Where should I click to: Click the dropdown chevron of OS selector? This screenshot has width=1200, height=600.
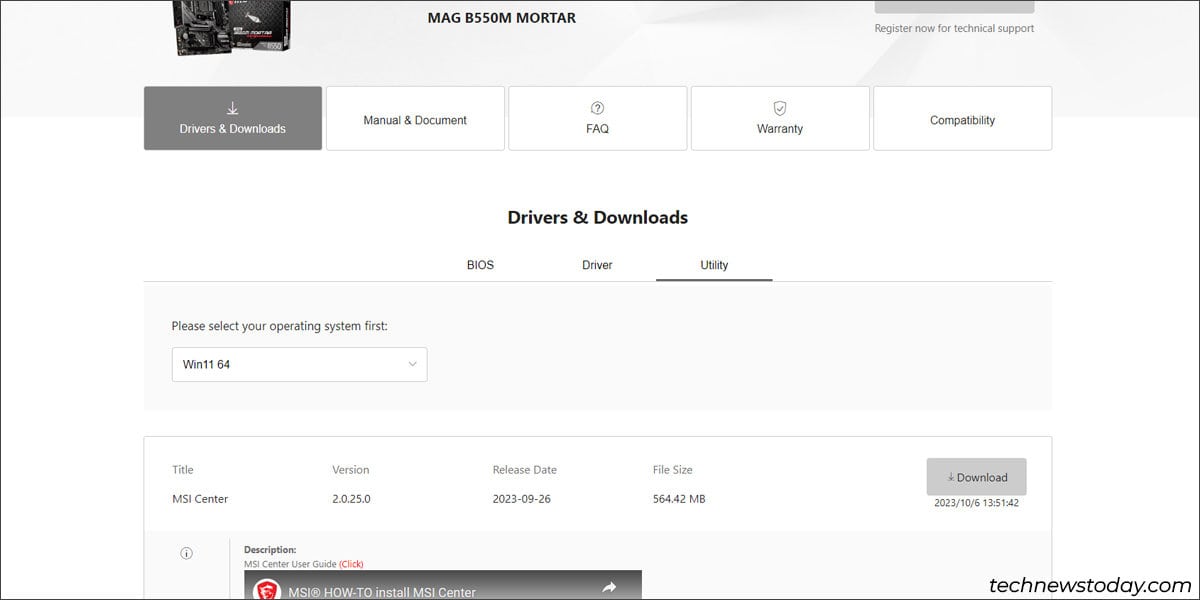pyautogui.click(x=412, y=364)
